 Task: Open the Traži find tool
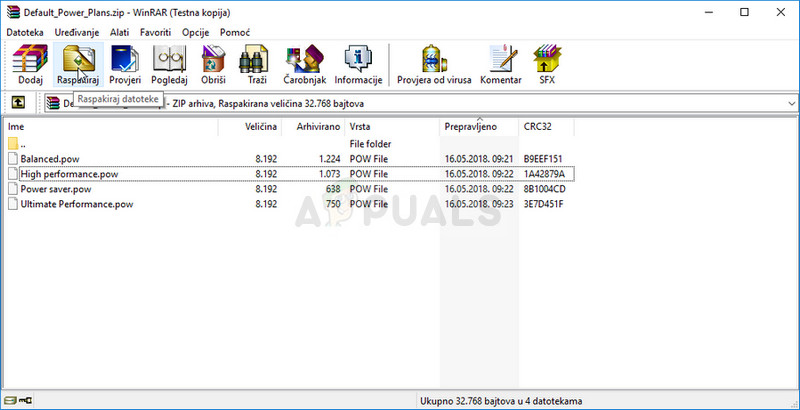pyautogui.click(x=254, y=65)
